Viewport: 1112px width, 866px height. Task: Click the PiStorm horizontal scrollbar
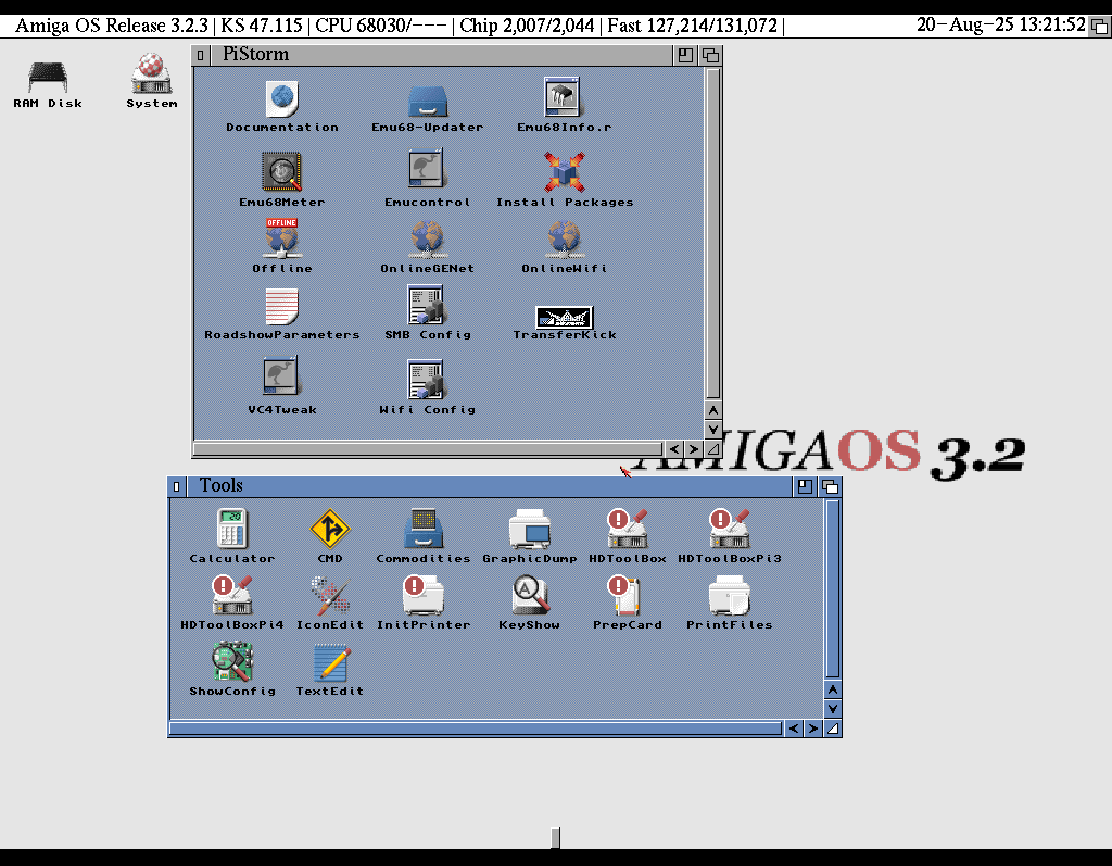428,449
